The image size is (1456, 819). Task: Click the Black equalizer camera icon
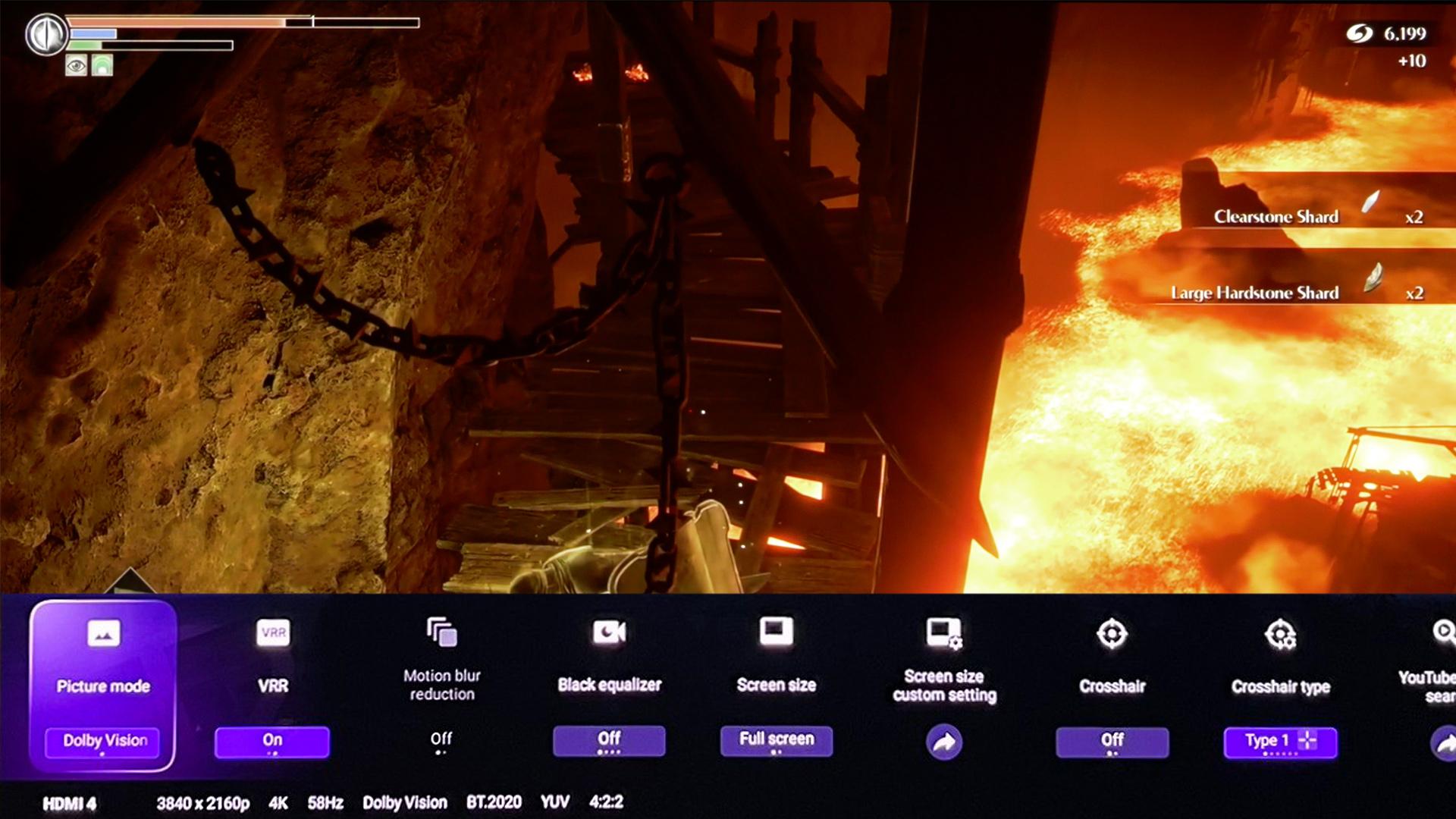pyautogui.click(x=610, y=632)
